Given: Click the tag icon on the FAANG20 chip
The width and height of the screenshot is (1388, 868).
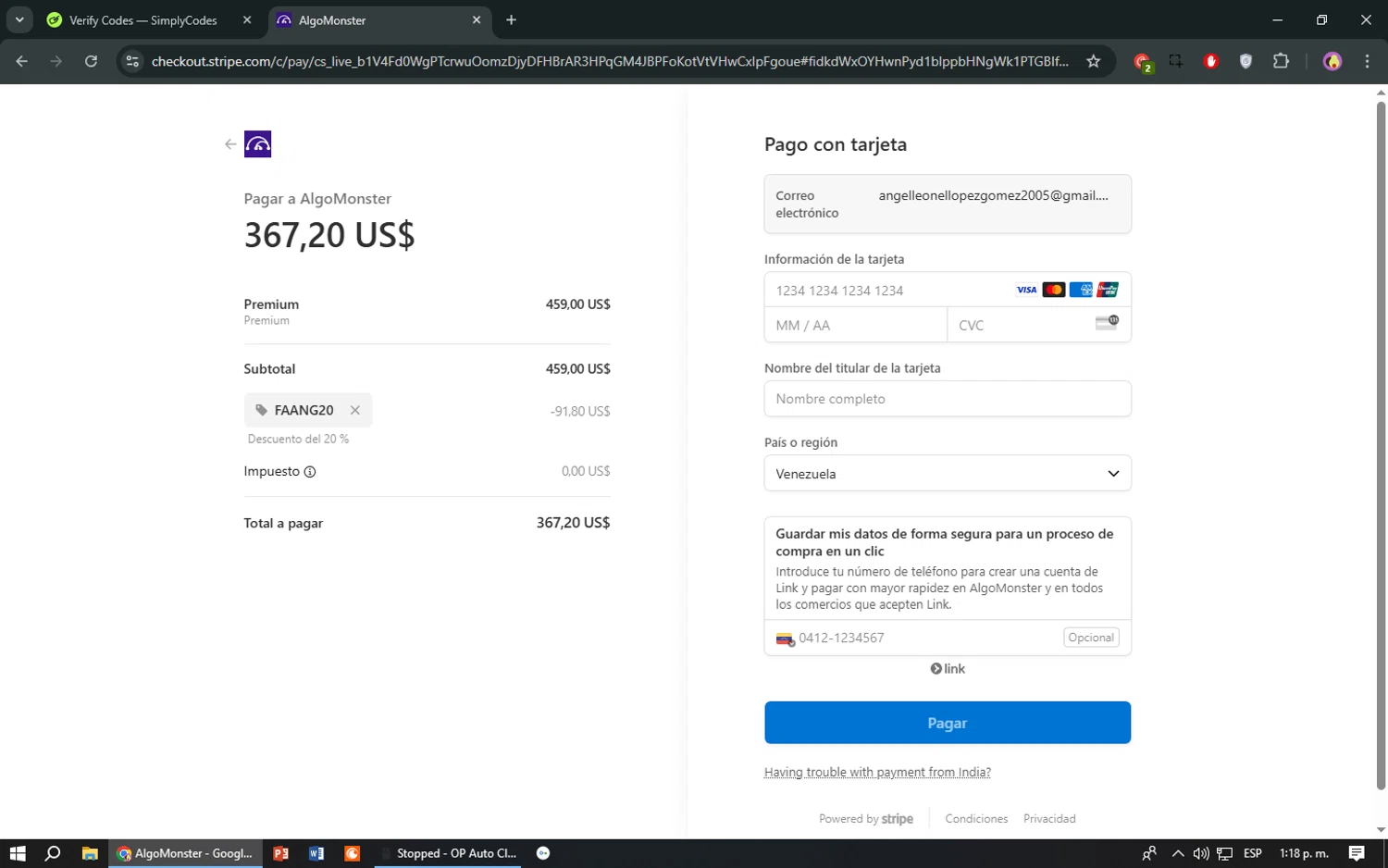Looking at the screenshot, I should [x=262, y=410].
